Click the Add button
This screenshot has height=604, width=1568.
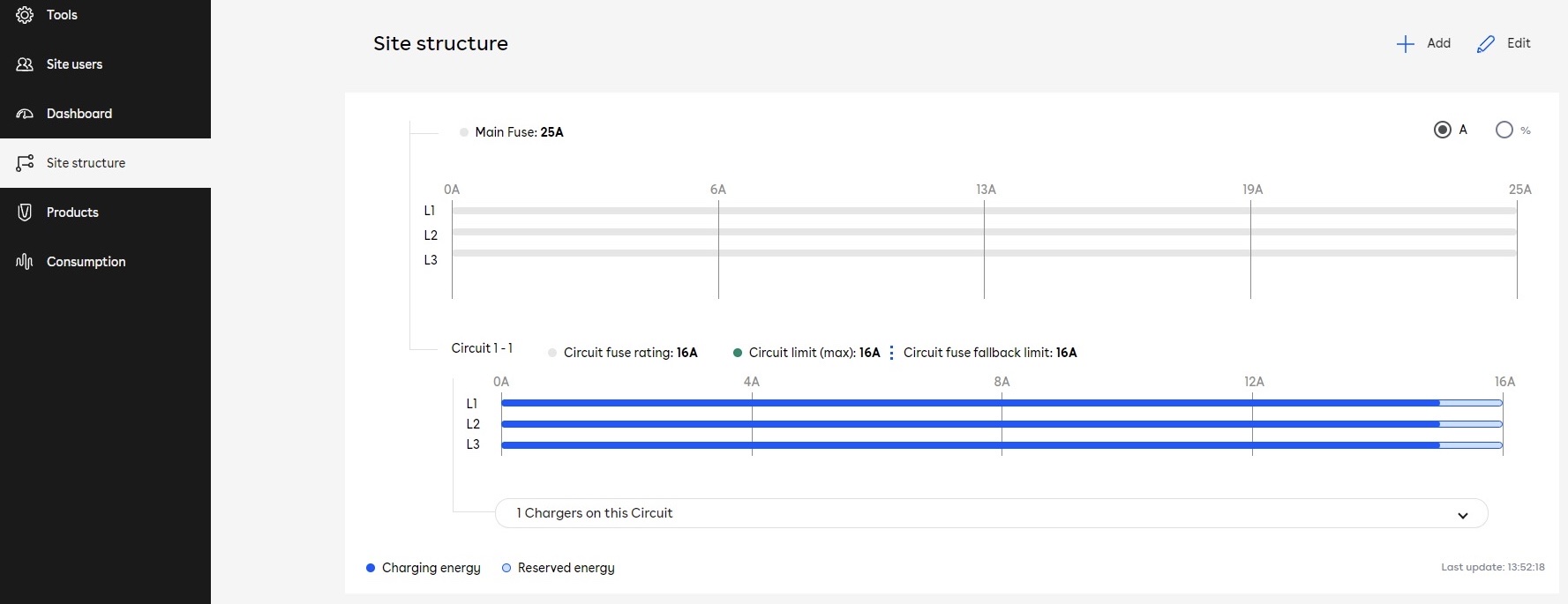(x=1422, y=43)
